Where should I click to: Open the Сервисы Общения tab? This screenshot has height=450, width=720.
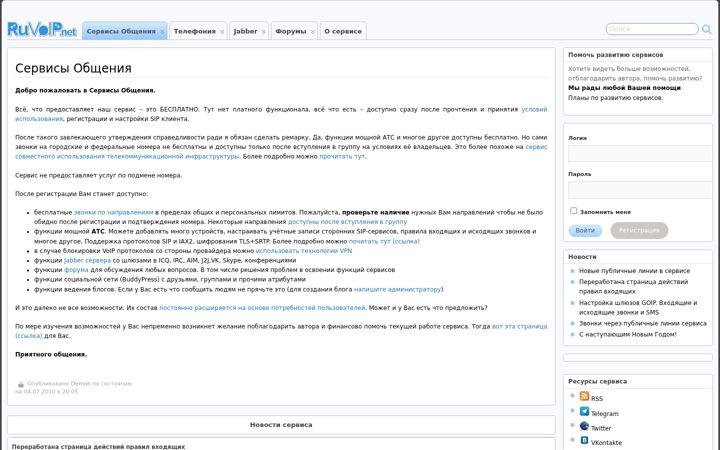click(x=124, y=31)
